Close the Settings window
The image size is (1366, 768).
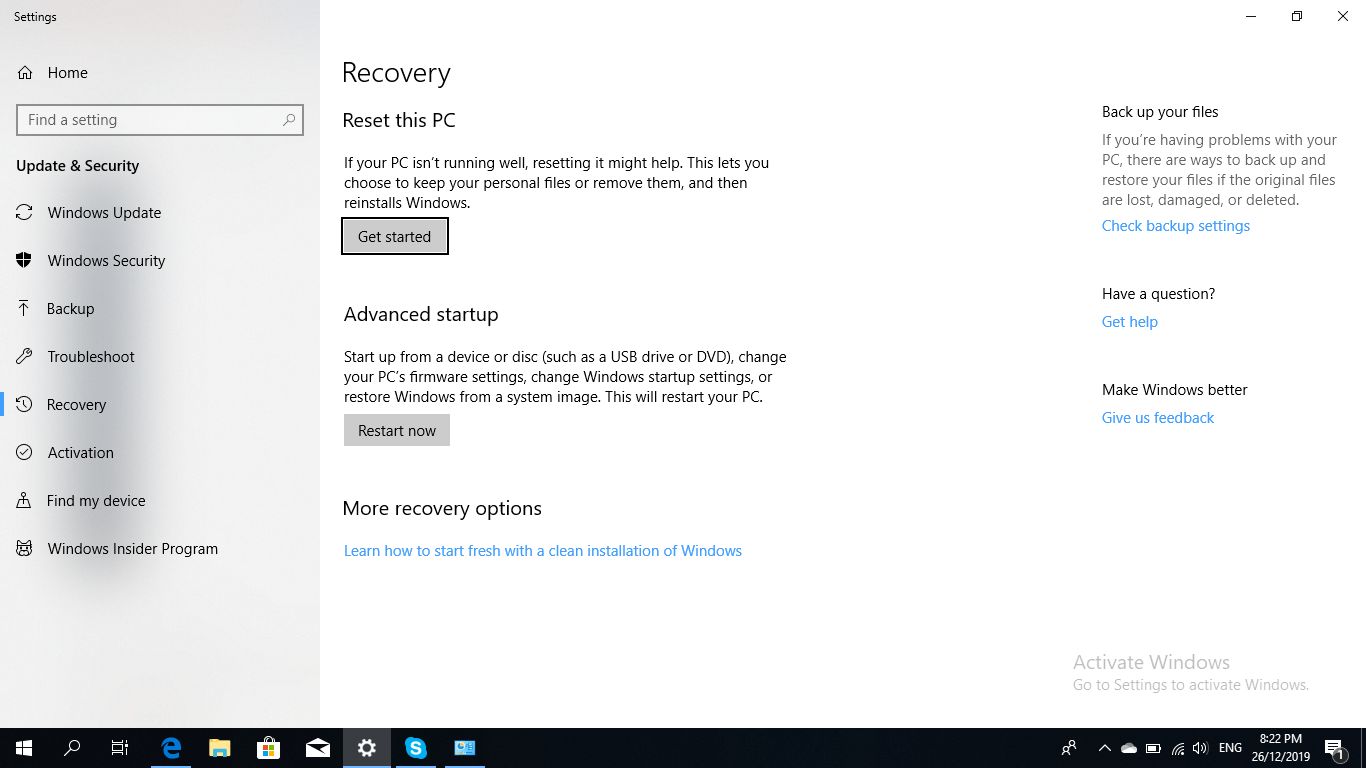1343,16
